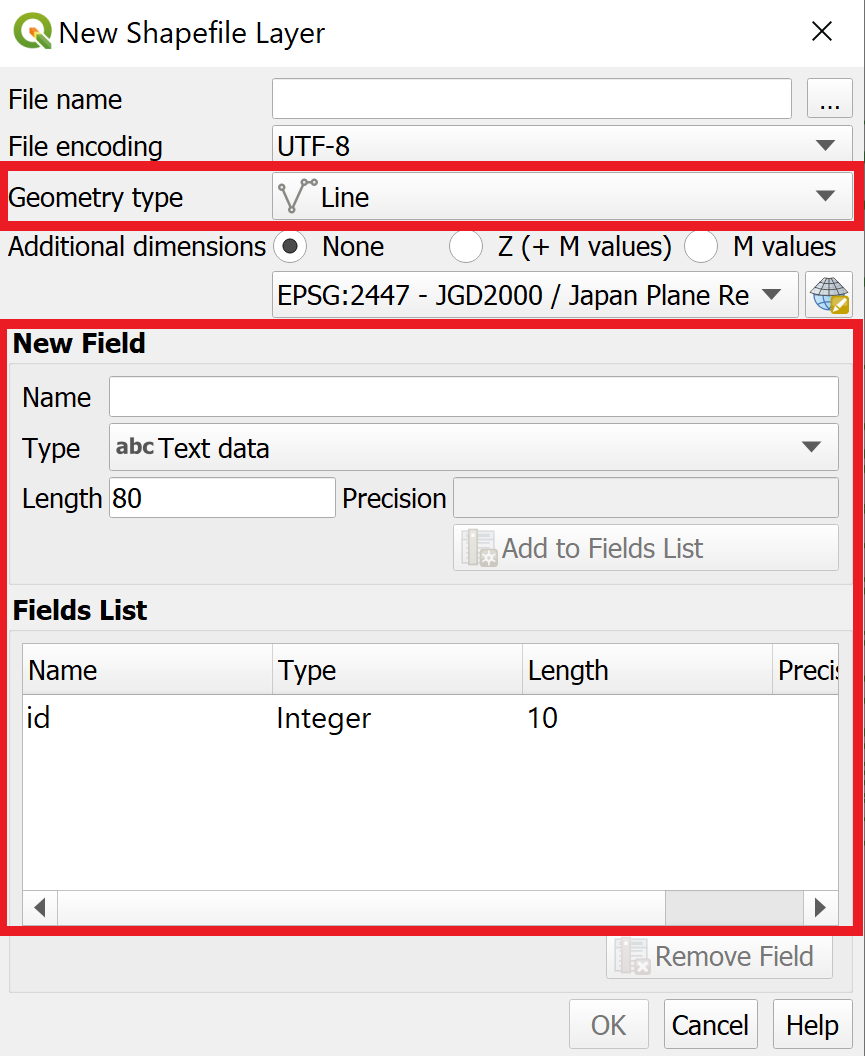
Task: Click the Cancel button
Action: pyautogui.click(x=711, y=1025)
